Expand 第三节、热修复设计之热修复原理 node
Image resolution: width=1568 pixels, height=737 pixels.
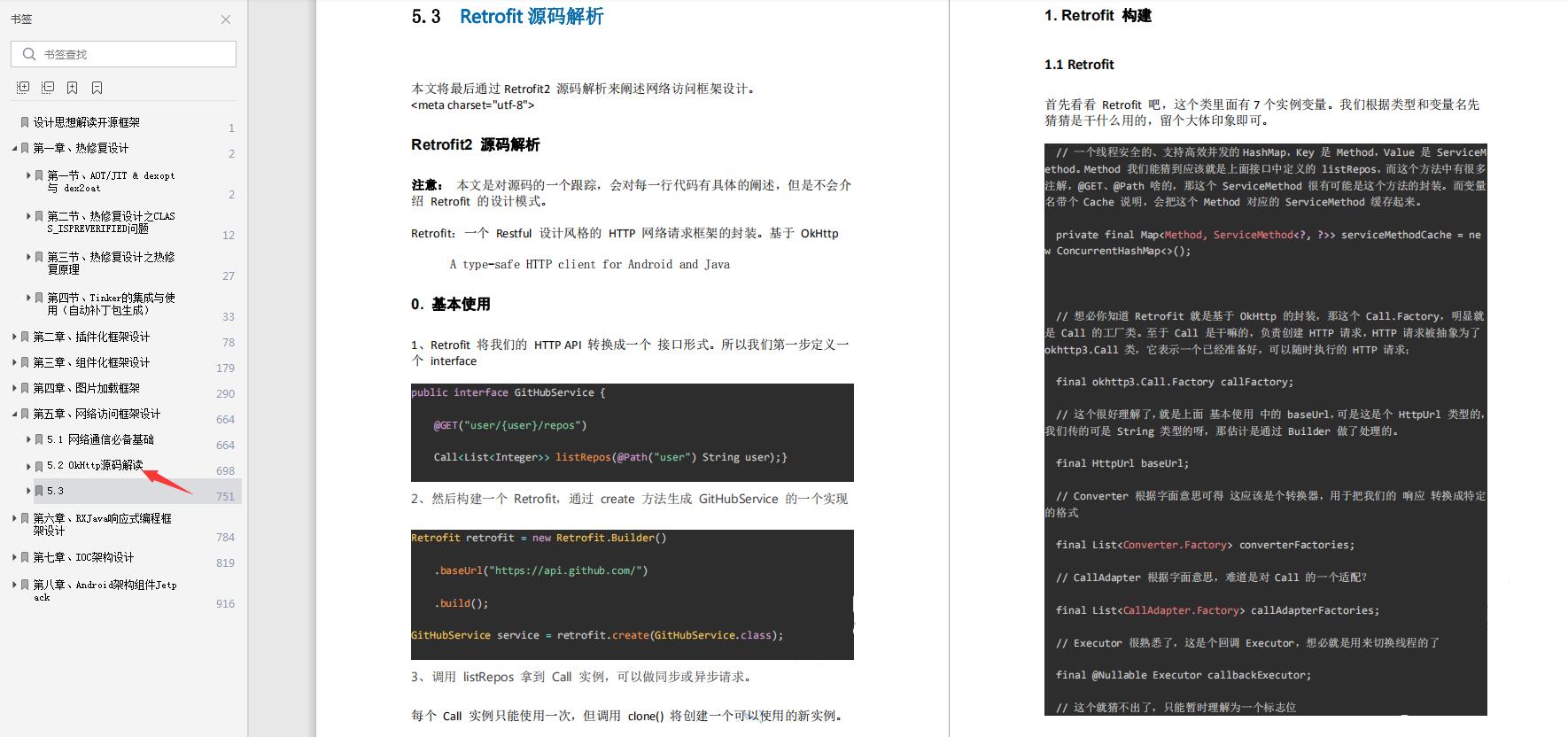[28, 257]
